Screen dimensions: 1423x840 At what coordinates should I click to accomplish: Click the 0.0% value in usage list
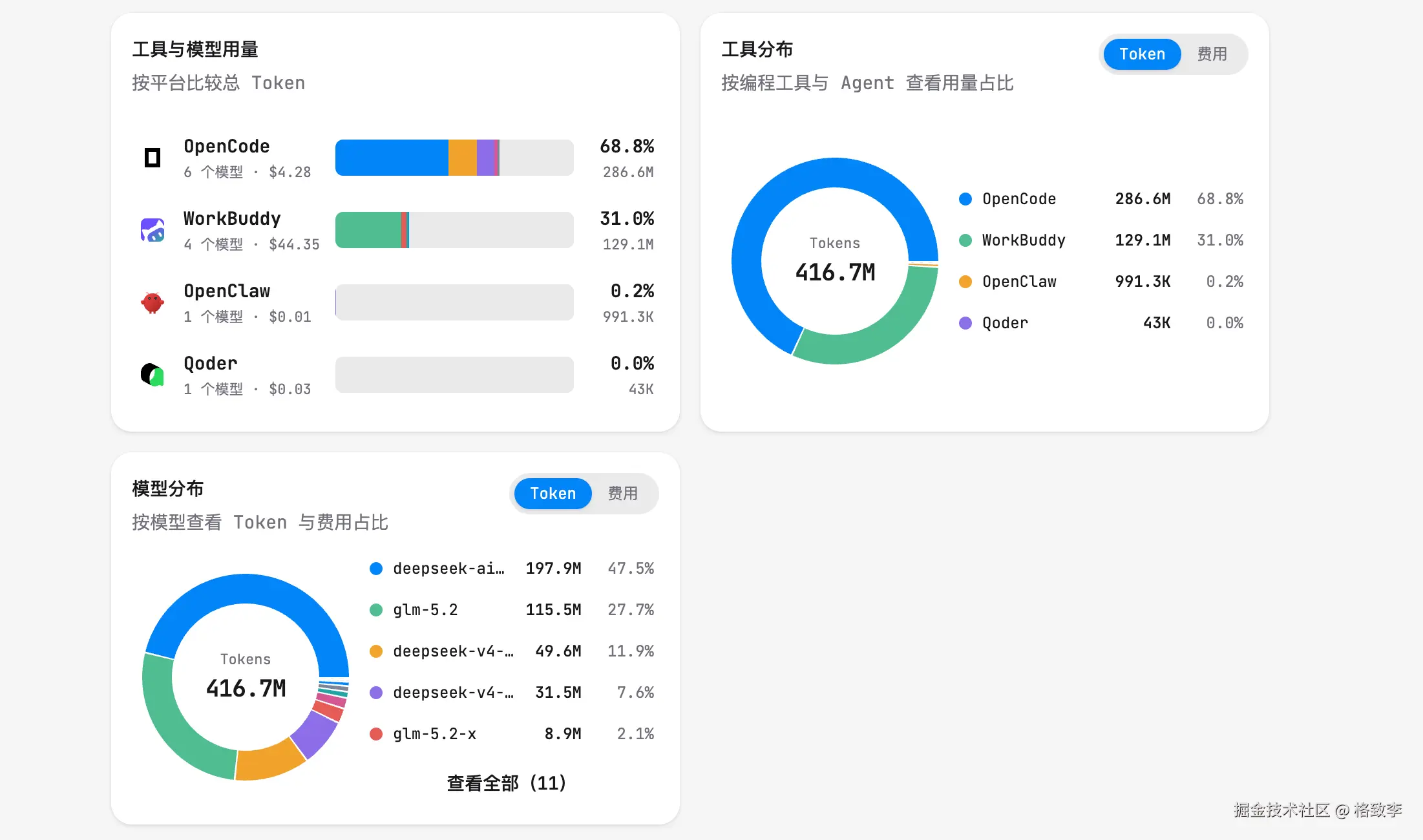[x=632, y=364]
